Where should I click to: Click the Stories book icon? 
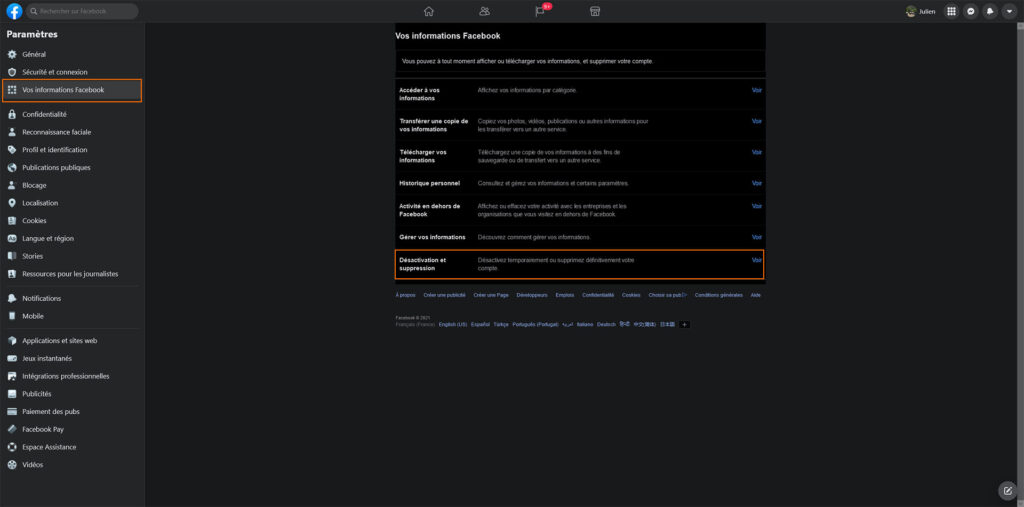11,256
